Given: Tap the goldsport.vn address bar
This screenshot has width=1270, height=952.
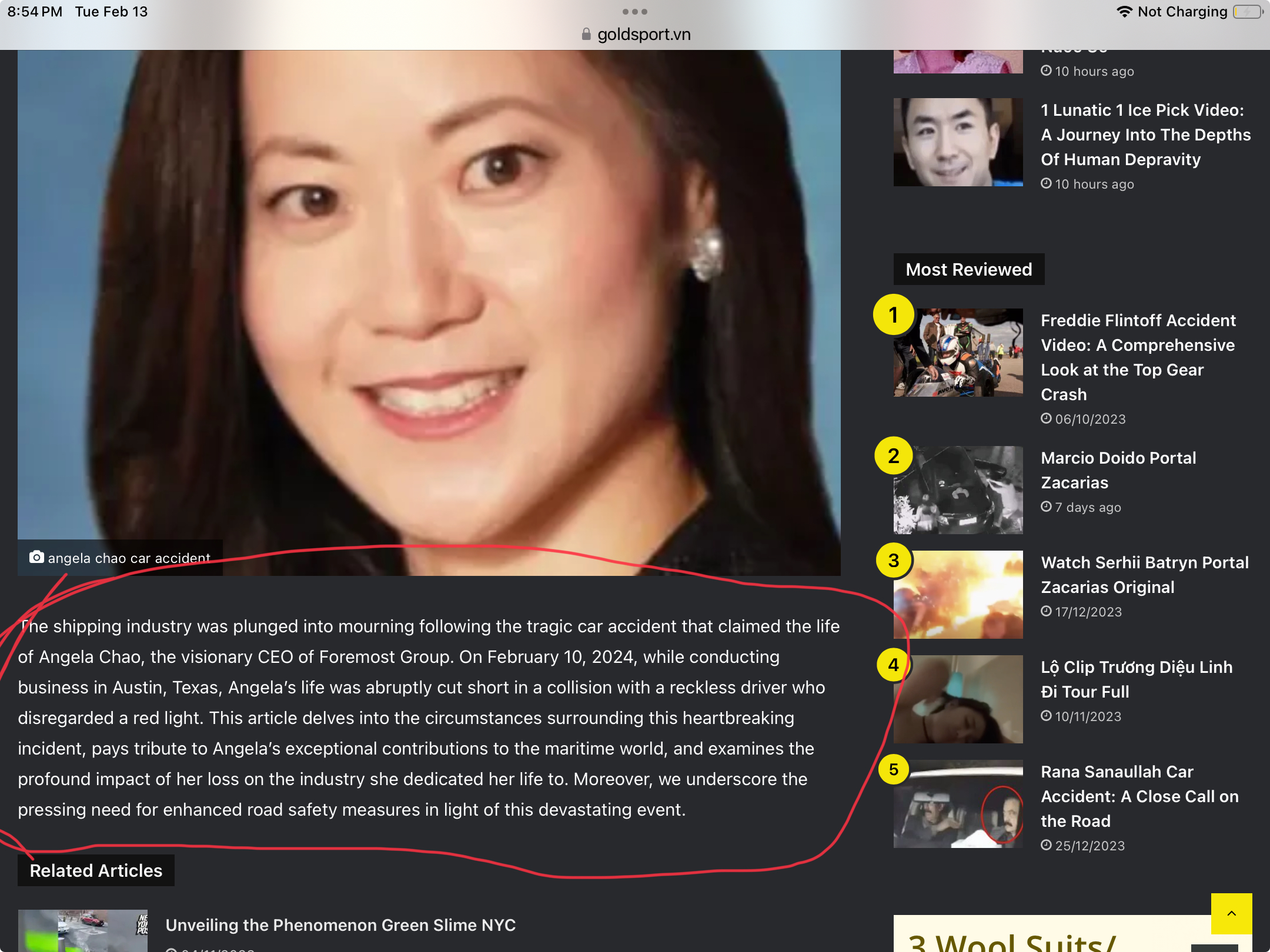Looking at the screenshot, I should (x=636, y=34).
